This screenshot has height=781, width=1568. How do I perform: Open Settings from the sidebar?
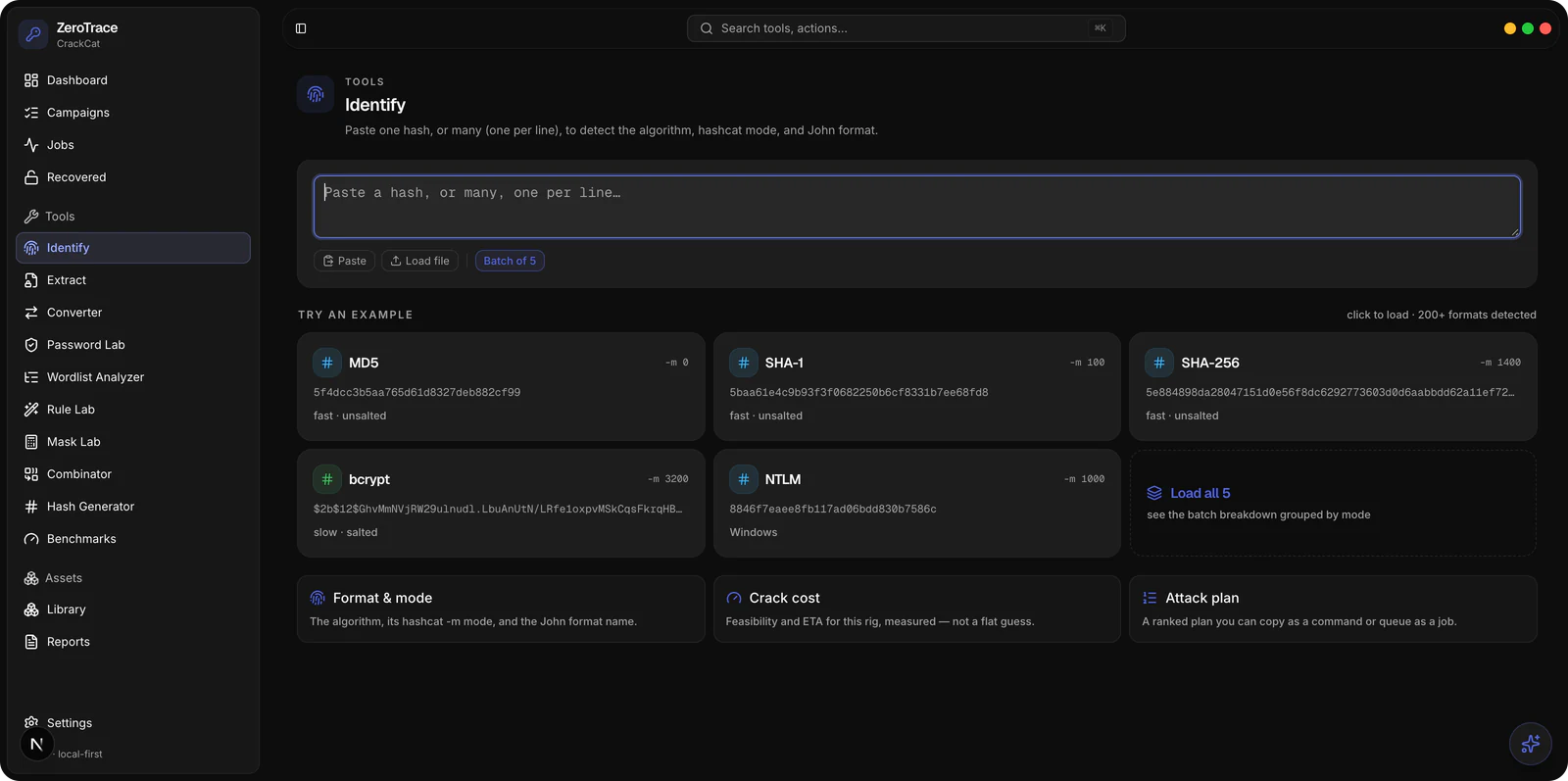coord(133,723)
